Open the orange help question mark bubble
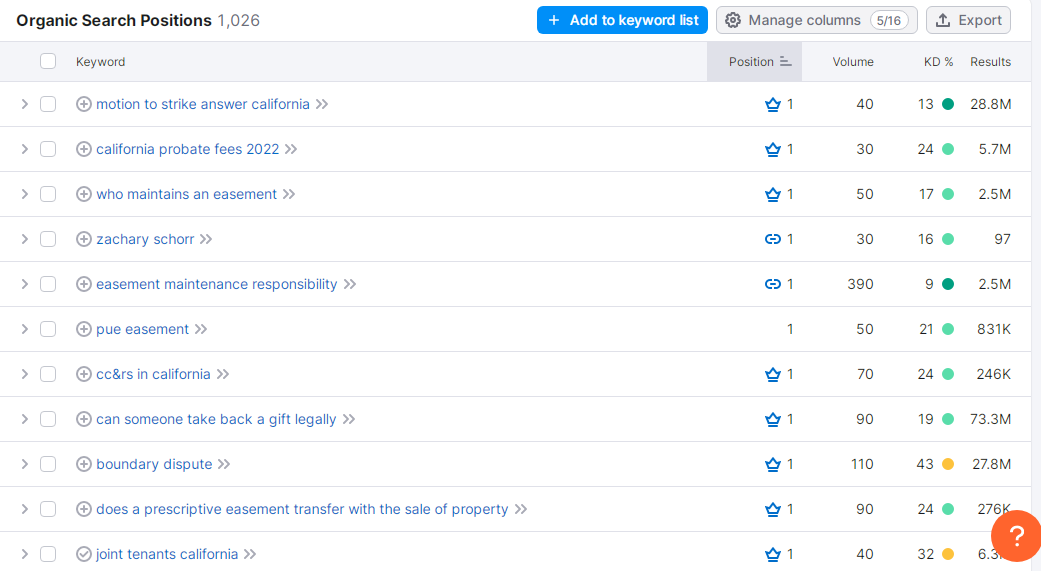This screenshot has height=571, width=1041. [1016, 535]
